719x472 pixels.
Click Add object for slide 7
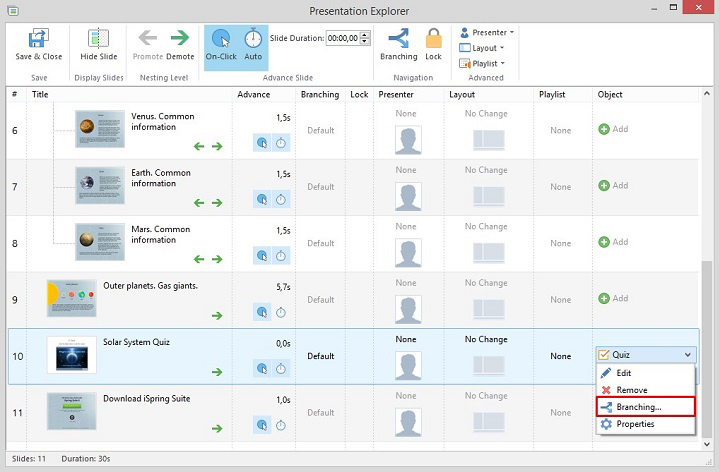coord(613,186)
